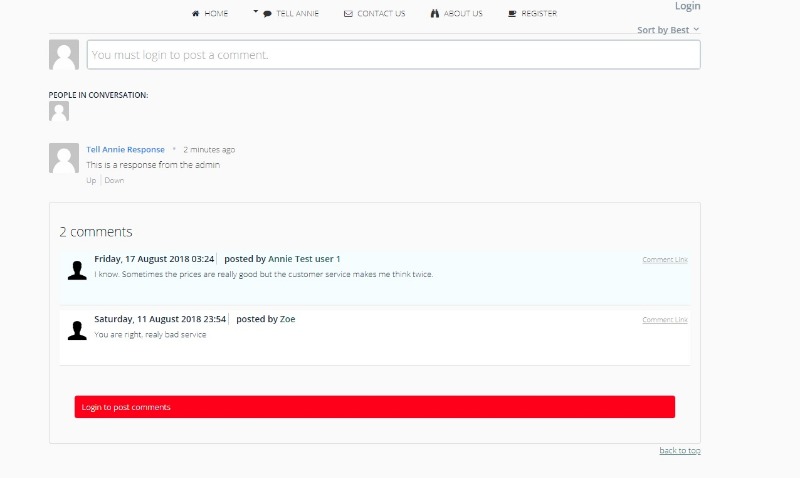Click the '2 minutes ago' timestamp
The image size is (800, 478).
209,149
